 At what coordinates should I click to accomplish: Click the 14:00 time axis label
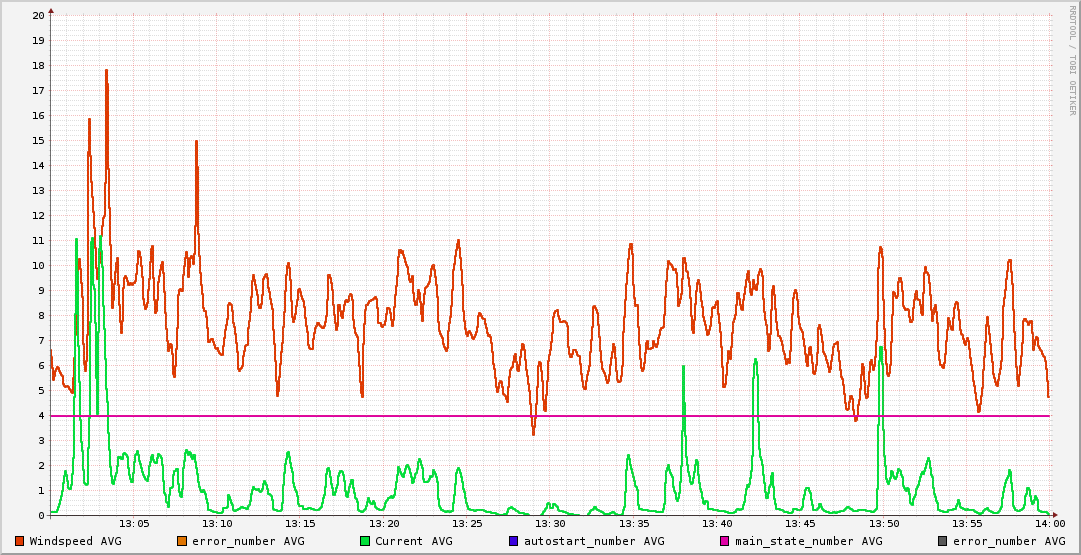coord(1049,524)
